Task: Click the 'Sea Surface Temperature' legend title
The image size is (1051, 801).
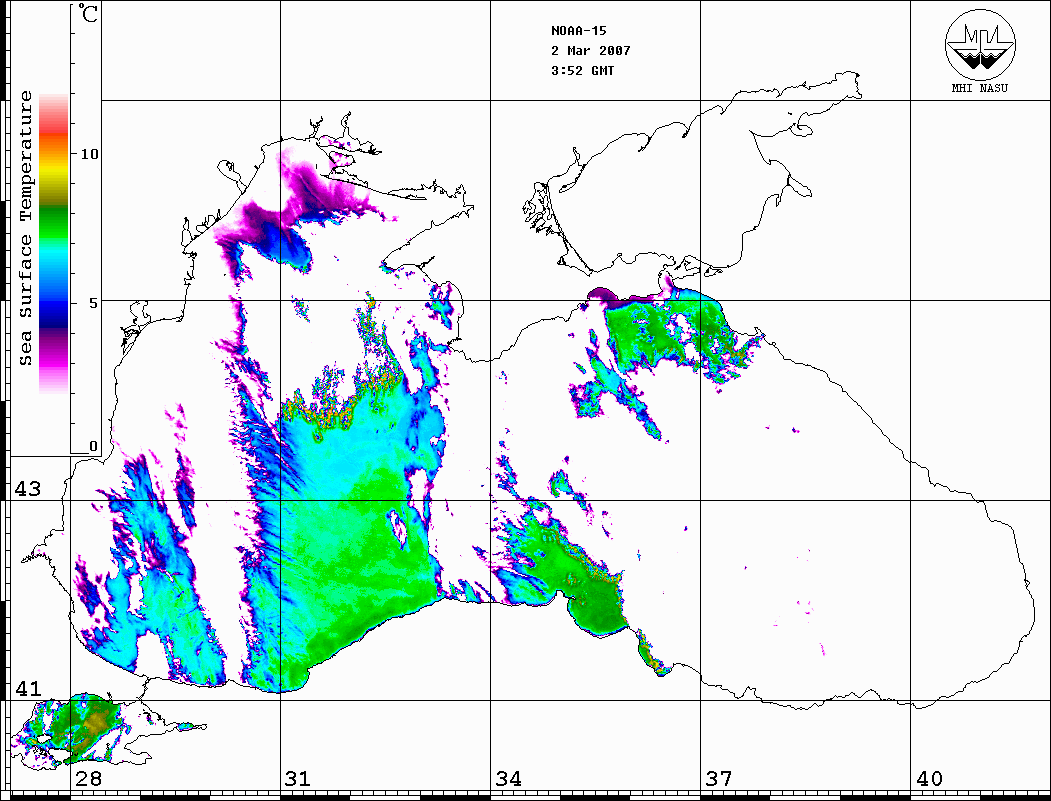Action: point(25,228)
